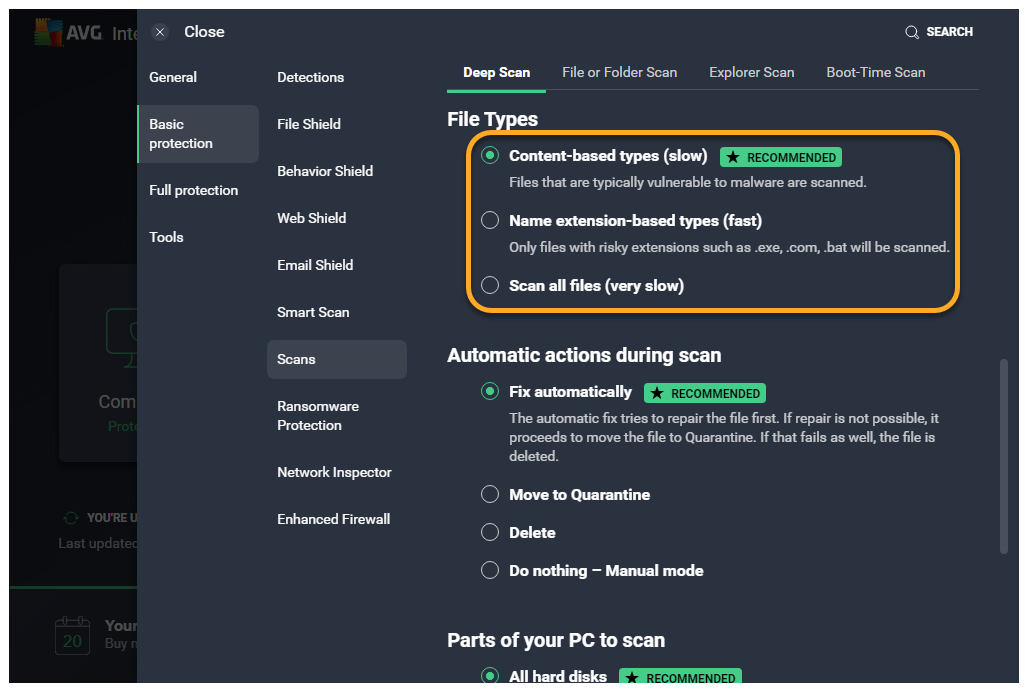Click the refresh update icon
This screenshot has height=692, width=1029.
click(x=70, y=518)
